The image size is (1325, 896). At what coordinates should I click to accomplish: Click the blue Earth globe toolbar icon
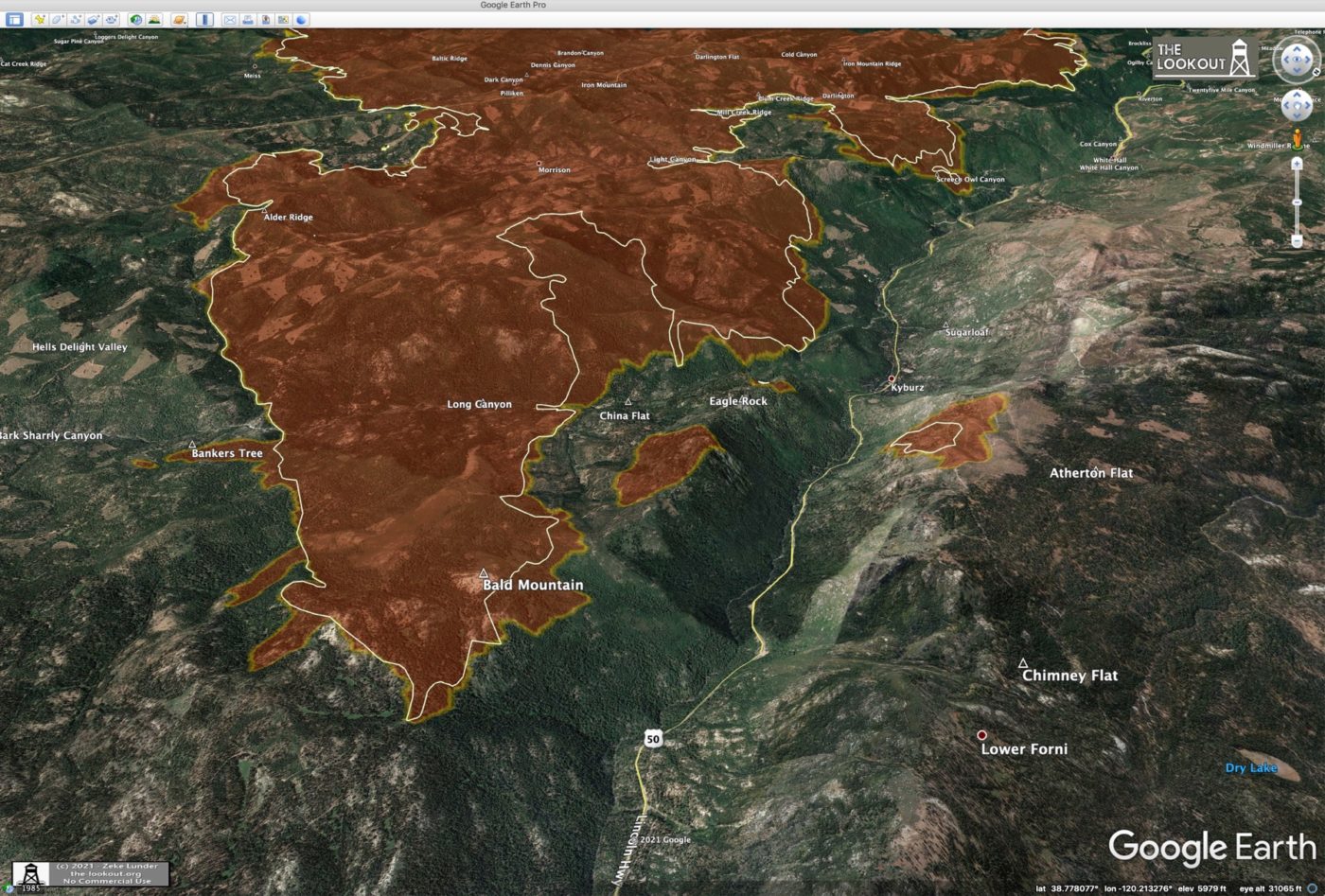301,19
